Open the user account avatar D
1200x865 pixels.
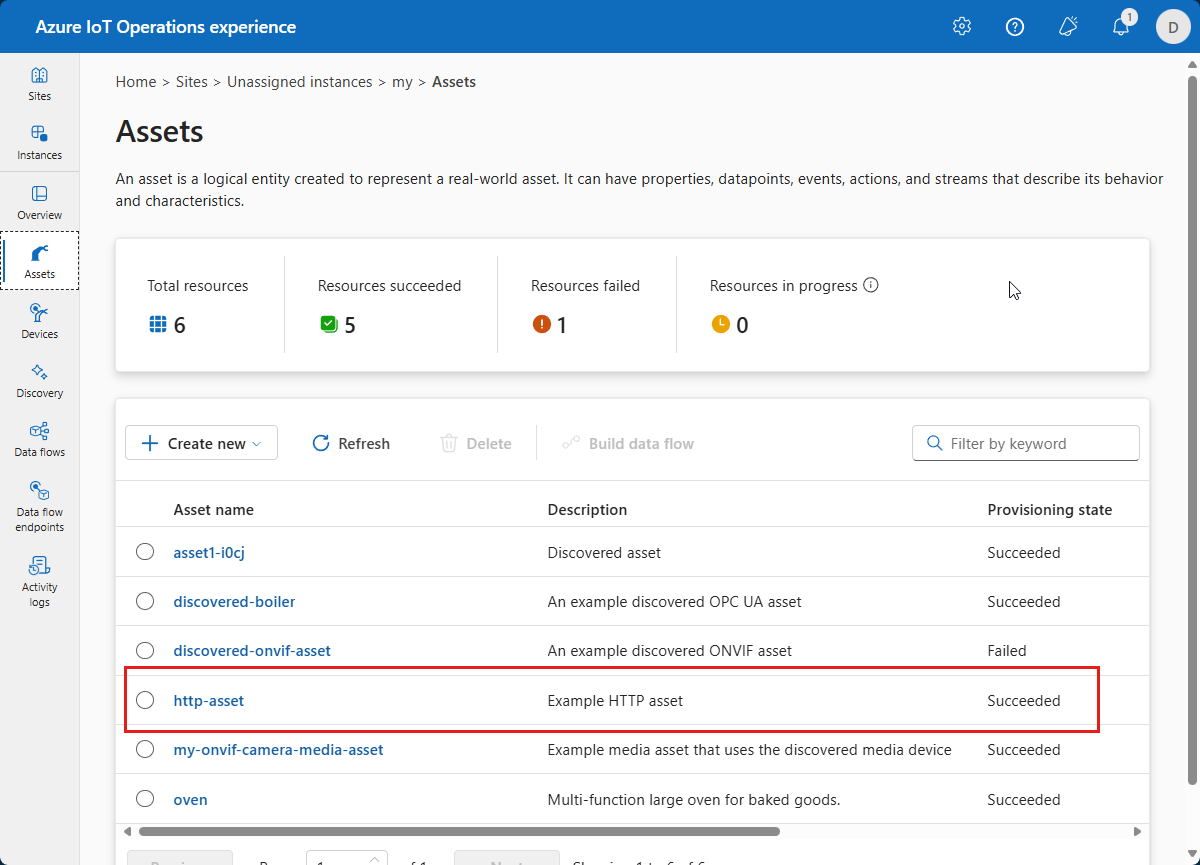click(x=1173, y=27)
